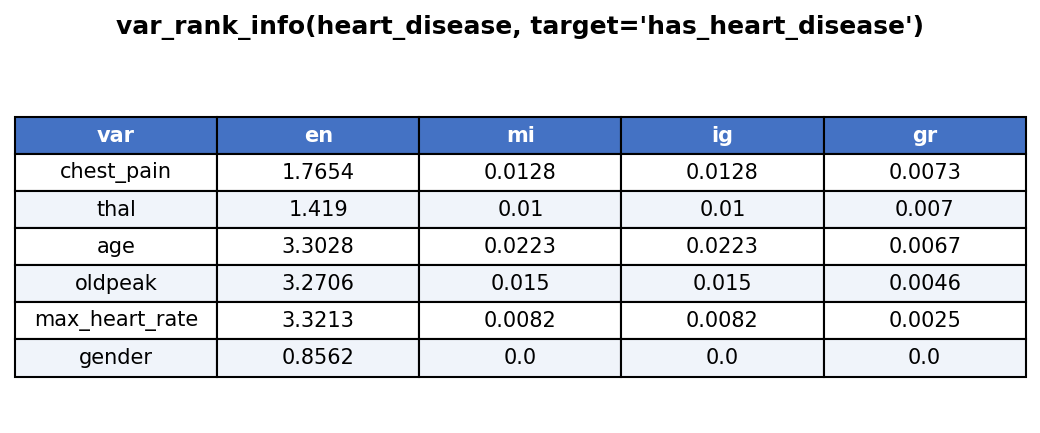This screenshot has width=1040, height=433.
Task: Select the 'ig' column header
Action: pos(722,135)
